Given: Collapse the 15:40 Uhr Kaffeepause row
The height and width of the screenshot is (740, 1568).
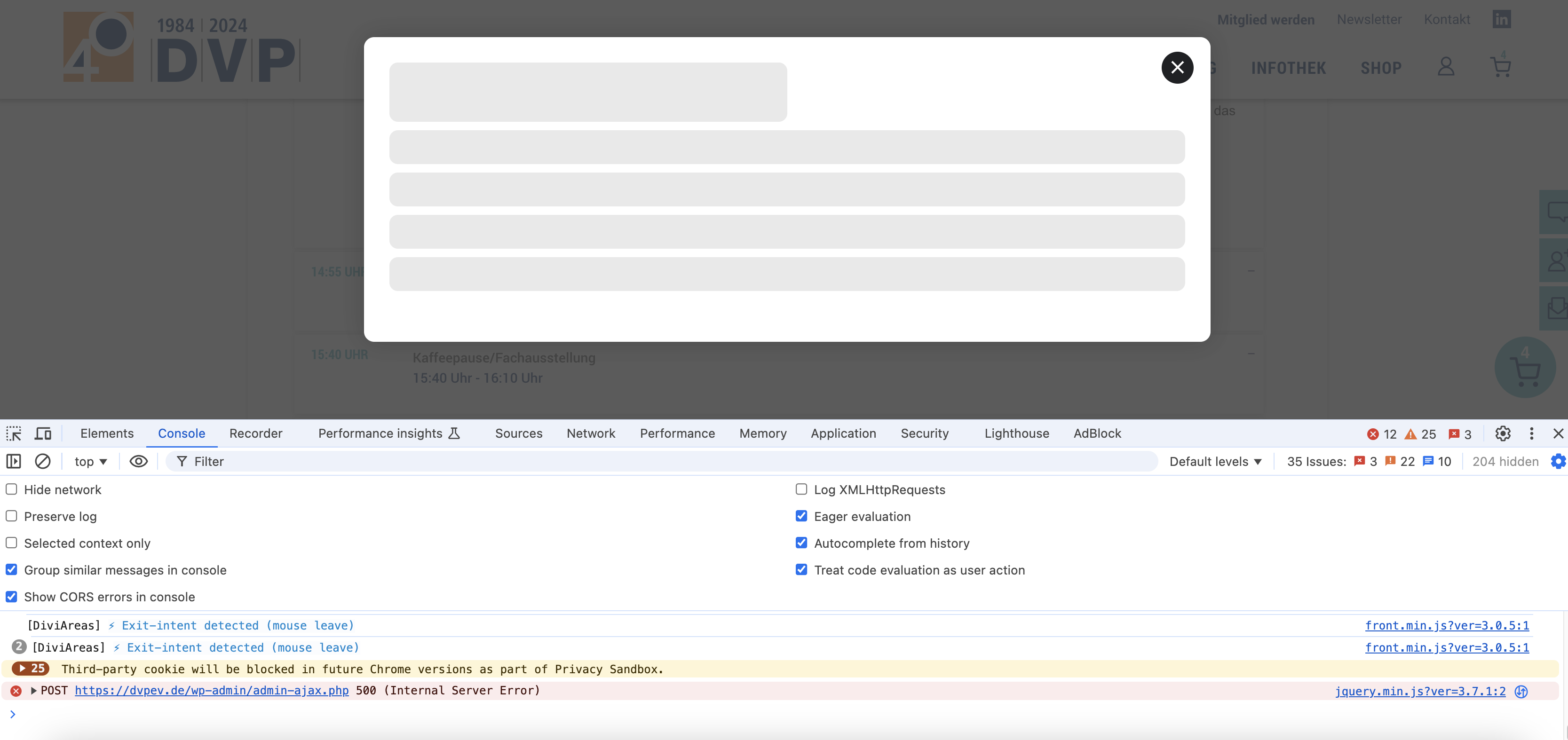Looking at the screenshot, I should pyautogui.click(x=1251, y=354).
